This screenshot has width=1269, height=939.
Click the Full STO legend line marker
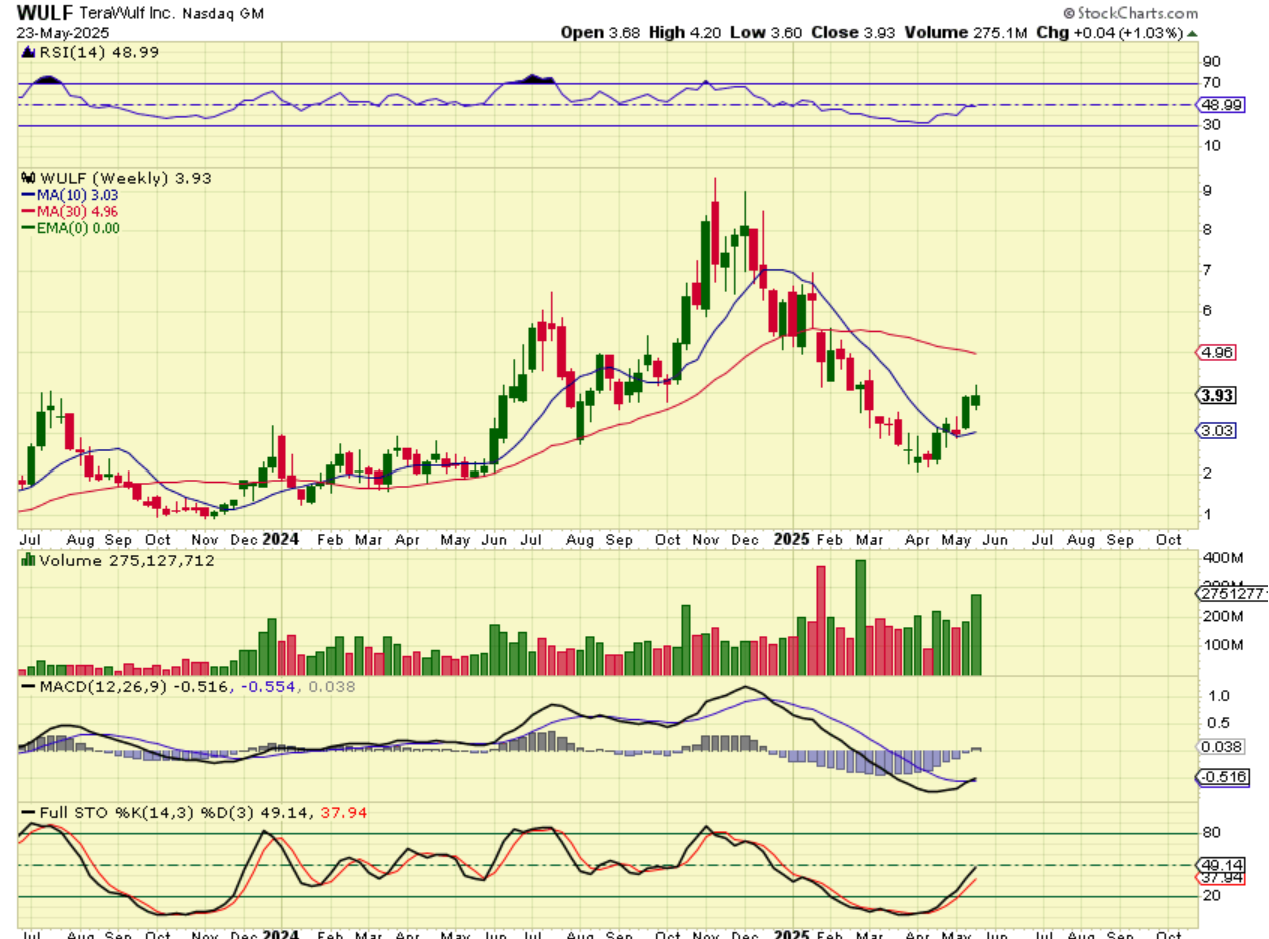tap(27, 812)
